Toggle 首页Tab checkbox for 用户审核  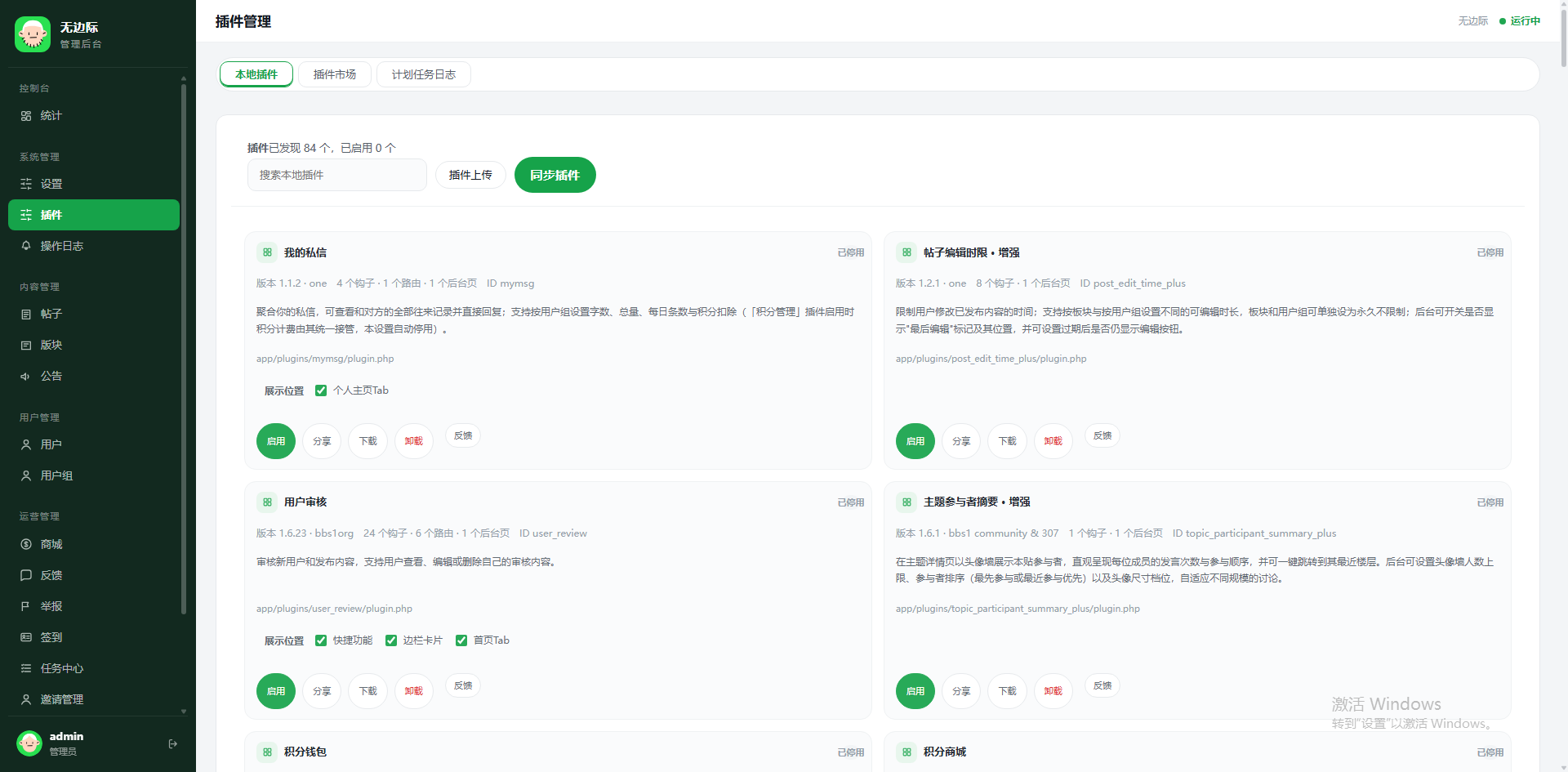(461, 640)
